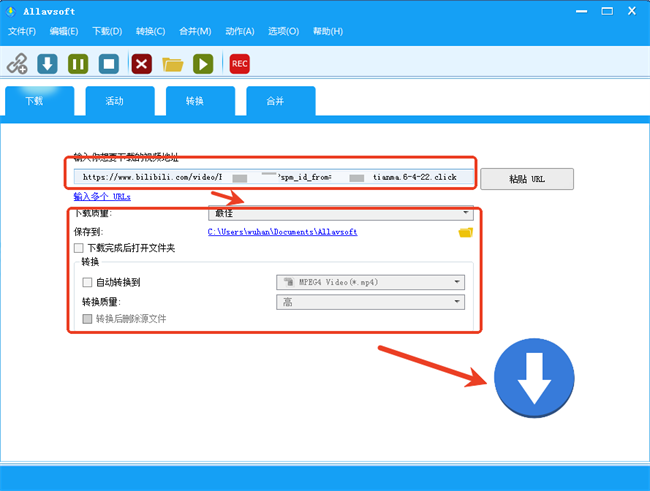
Task: Click the paste URL link icon in toolbar
Action: (x=17, y=64)
